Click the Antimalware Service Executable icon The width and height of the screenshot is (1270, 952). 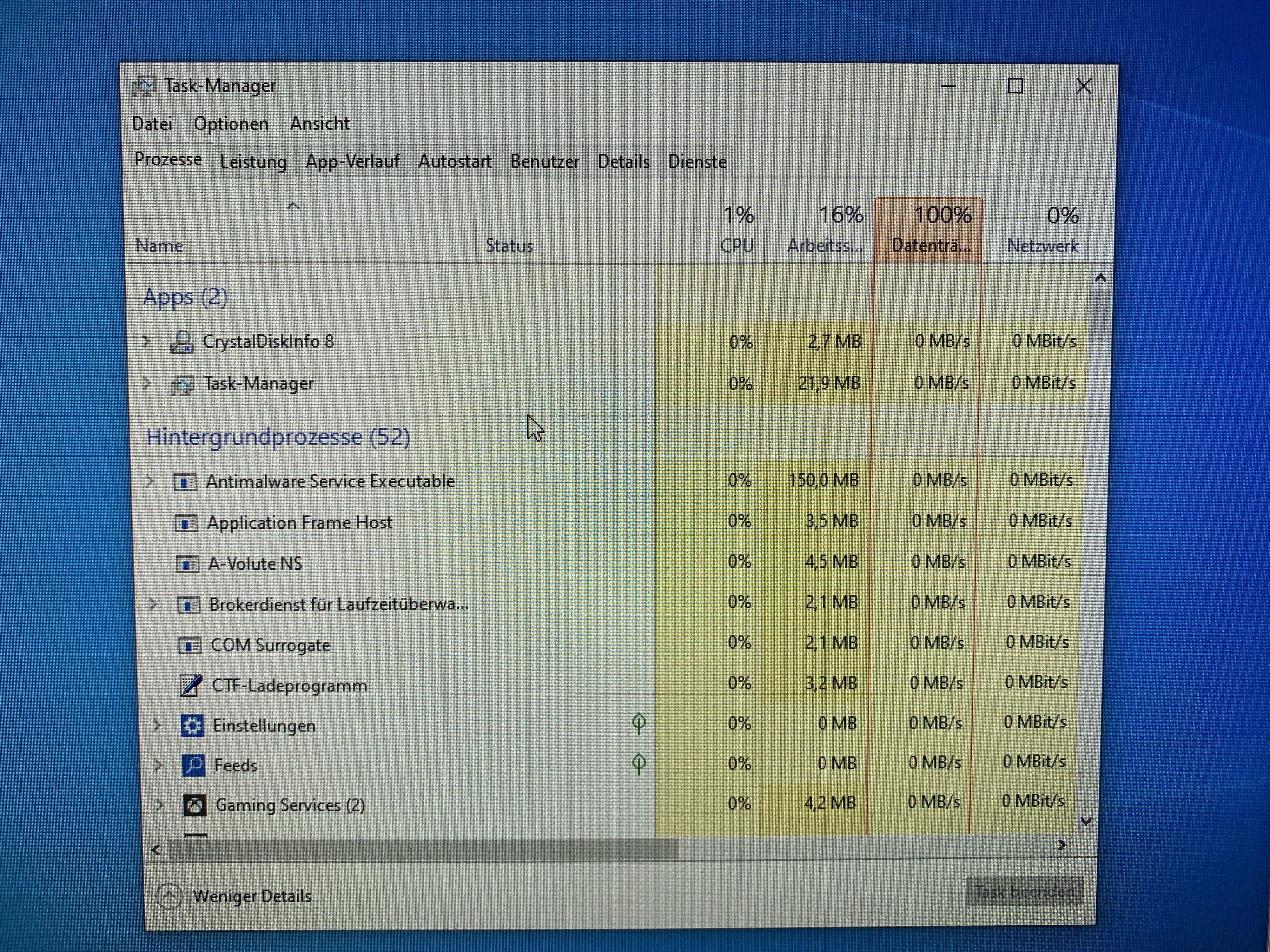(186, 481)
